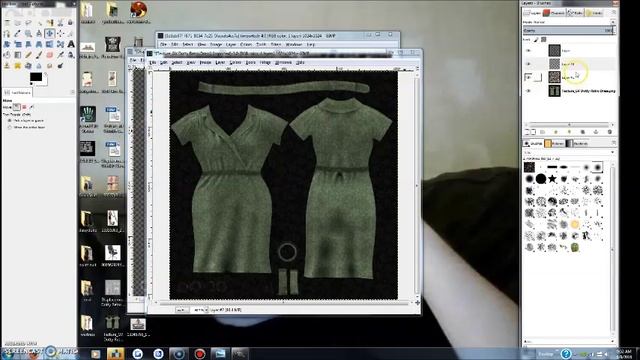Screen dimensions: 640x360
Task: Select the Bucket Fill tool
Action: coord(7,55)
